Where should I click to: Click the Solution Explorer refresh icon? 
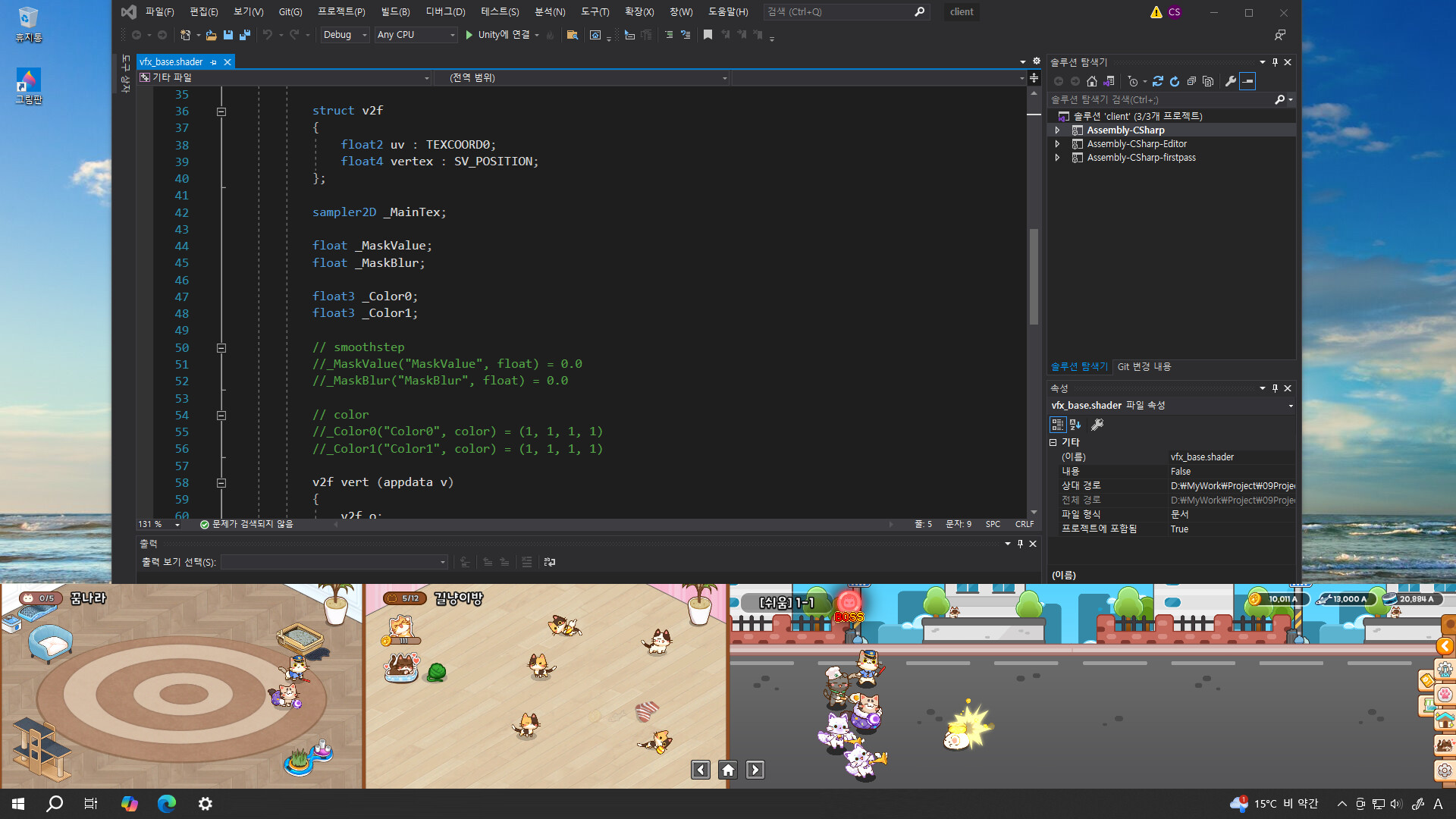click(x=1175, y=81)
